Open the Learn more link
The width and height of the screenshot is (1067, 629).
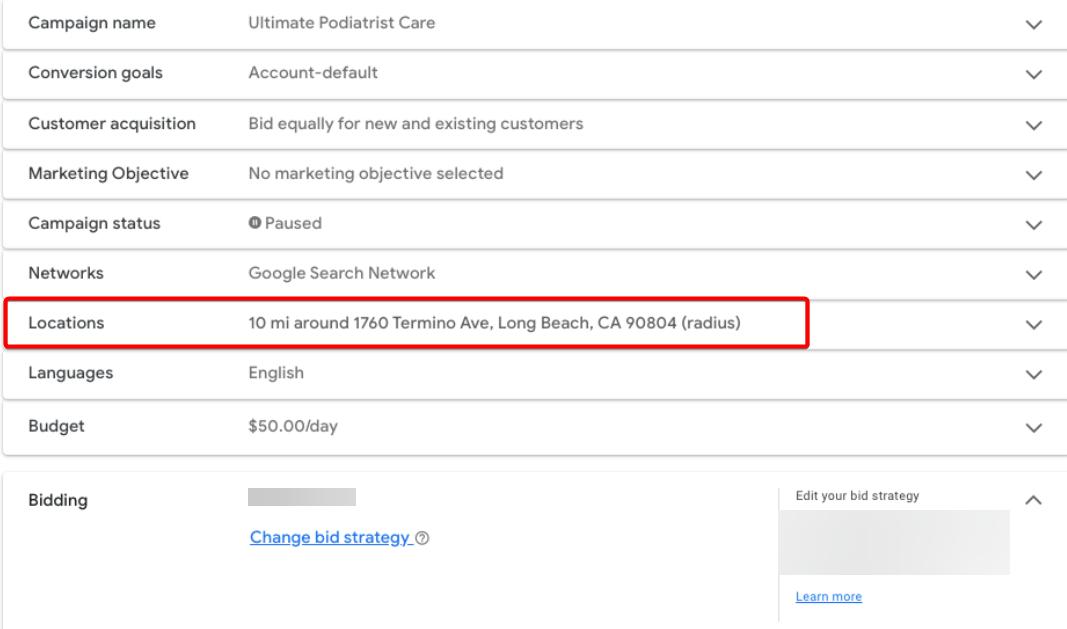(828, 597)
